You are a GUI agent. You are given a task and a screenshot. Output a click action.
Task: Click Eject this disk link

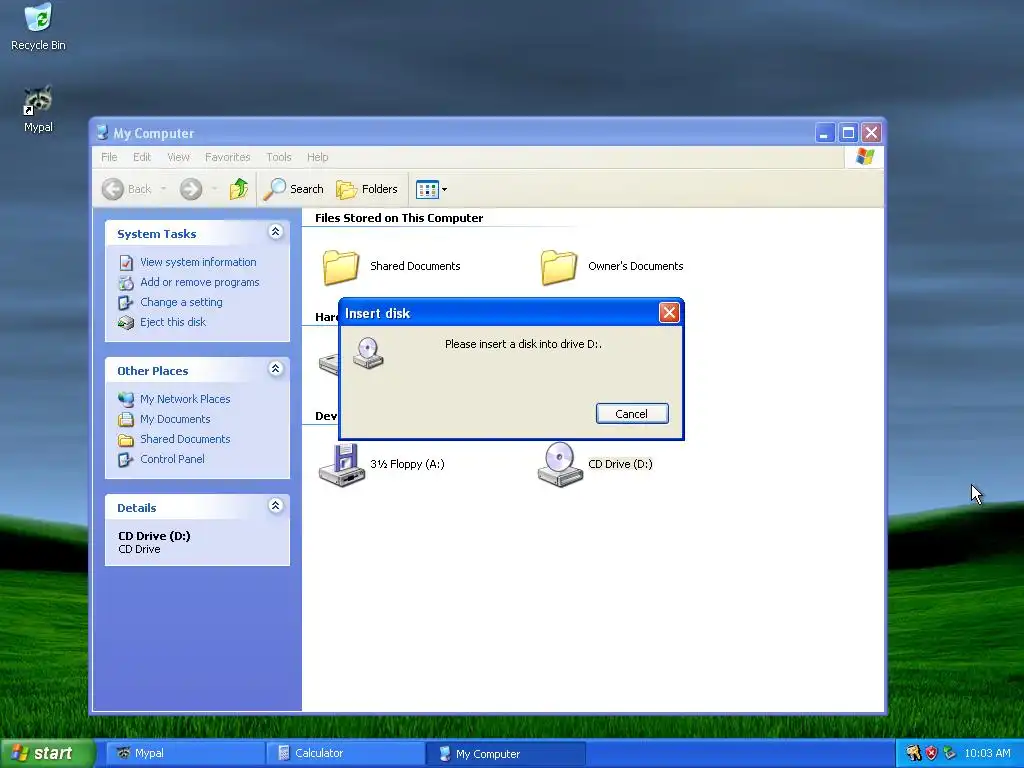(172, 322)
